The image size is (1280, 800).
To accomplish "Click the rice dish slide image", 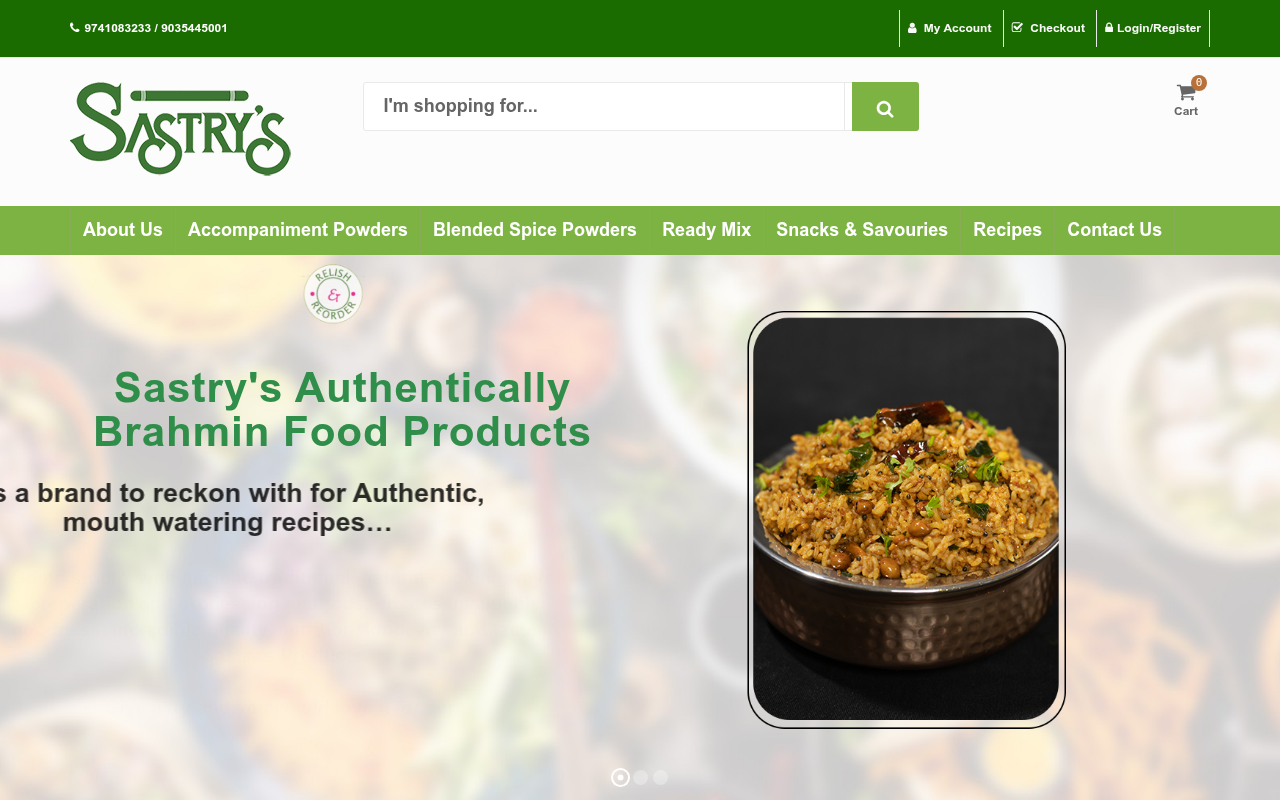I will [x=906, y=519].
